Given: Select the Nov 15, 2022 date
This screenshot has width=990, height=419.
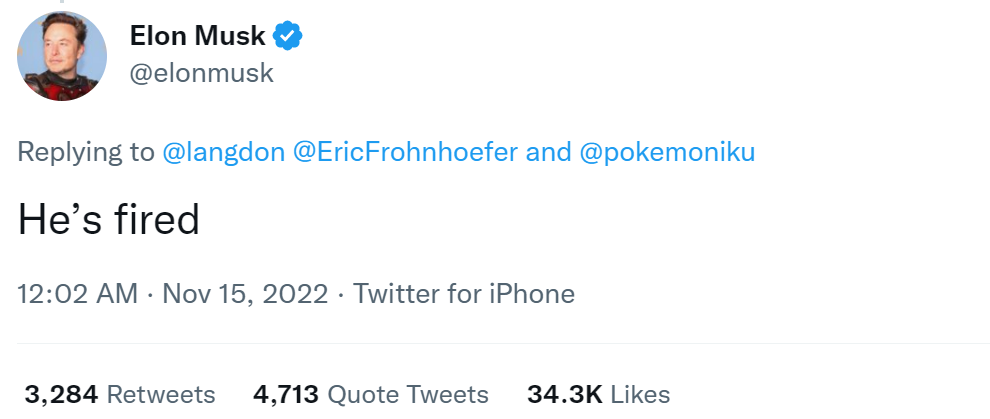Looking at the screenshot, I should tap(245, 295).
